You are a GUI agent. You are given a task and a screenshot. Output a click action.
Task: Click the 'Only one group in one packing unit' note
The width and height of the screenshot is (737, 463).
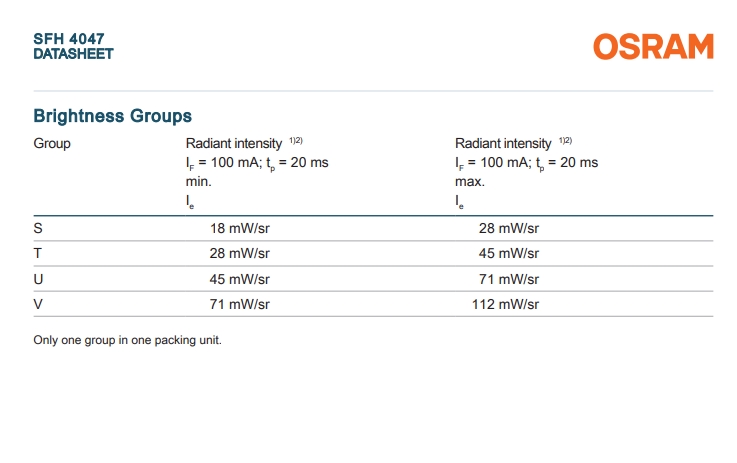pyautogui.click(x=127, y=340)
